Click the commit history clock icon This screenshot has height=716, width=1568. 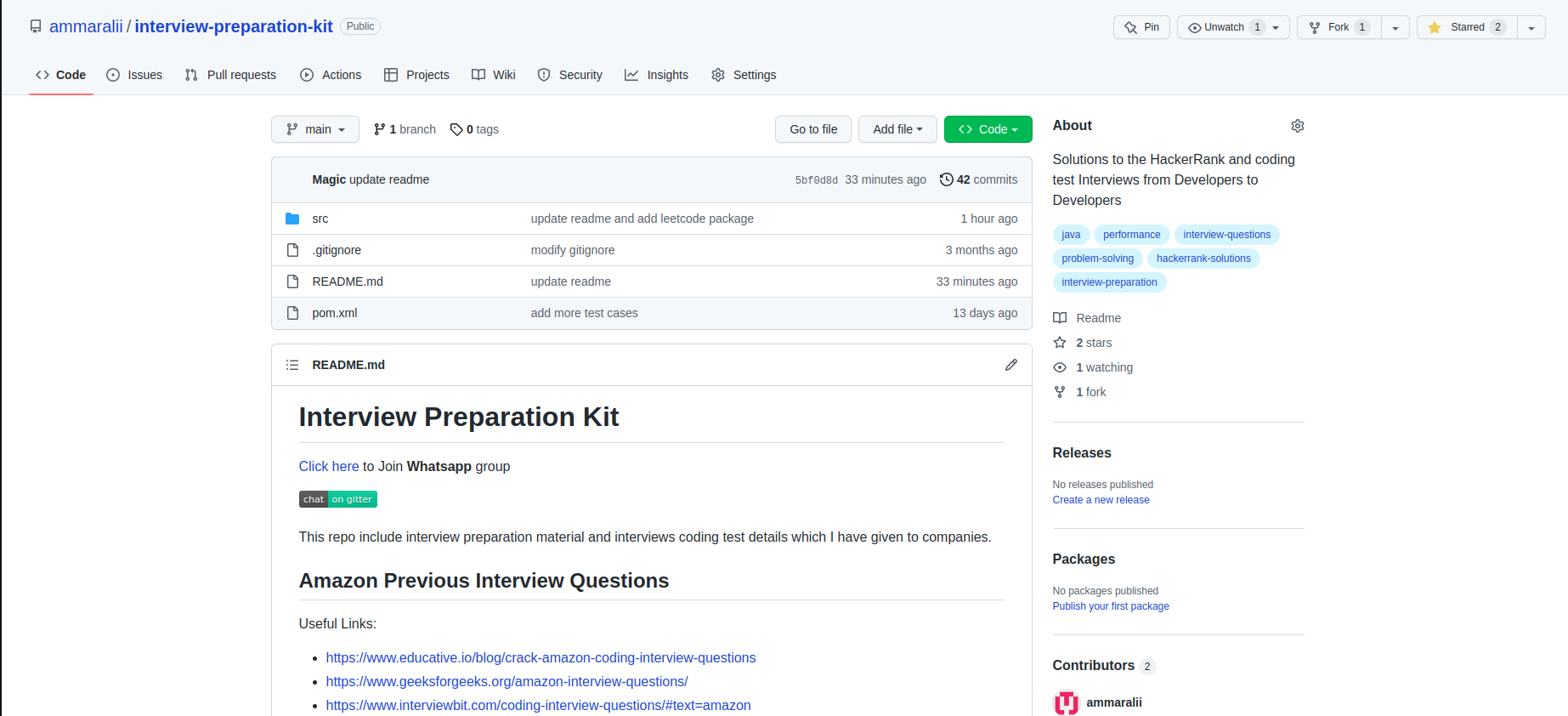coord(946,179)
